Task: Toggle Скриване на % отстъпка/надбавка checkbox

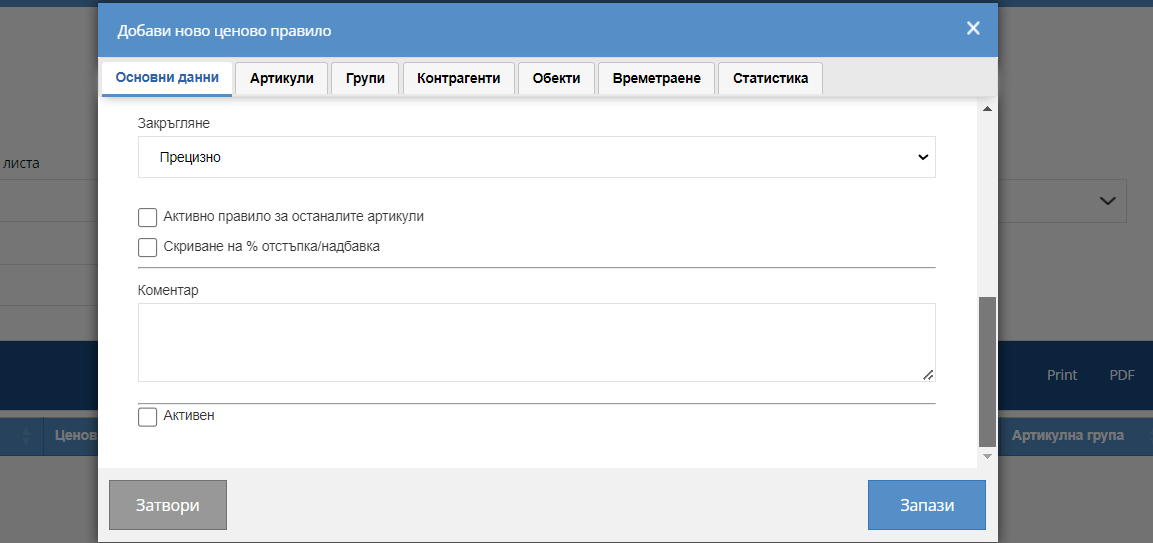Action: [x=148, y=247]
